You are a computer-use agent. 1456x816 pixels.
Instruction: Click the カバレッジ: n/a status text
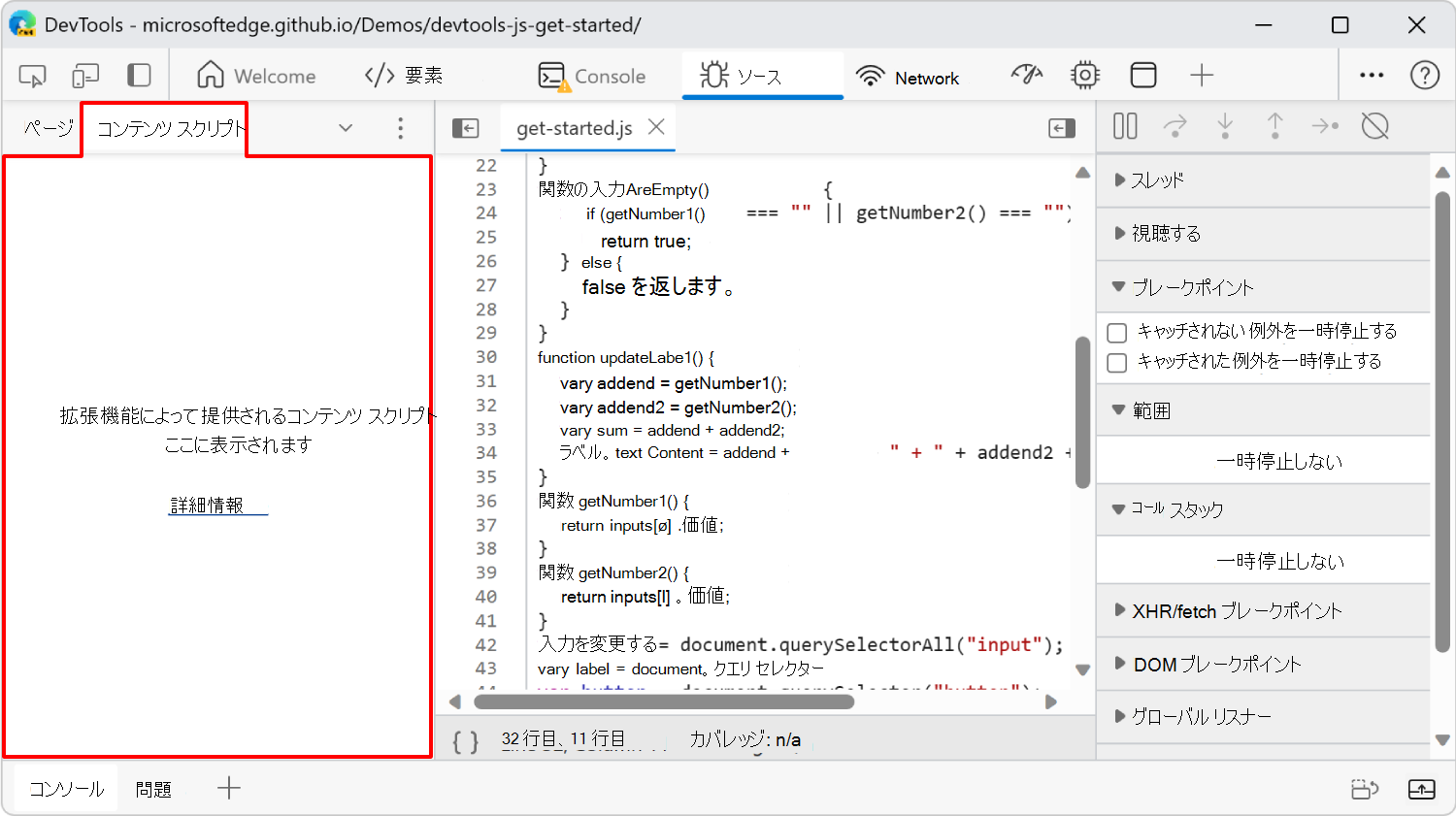745,739
